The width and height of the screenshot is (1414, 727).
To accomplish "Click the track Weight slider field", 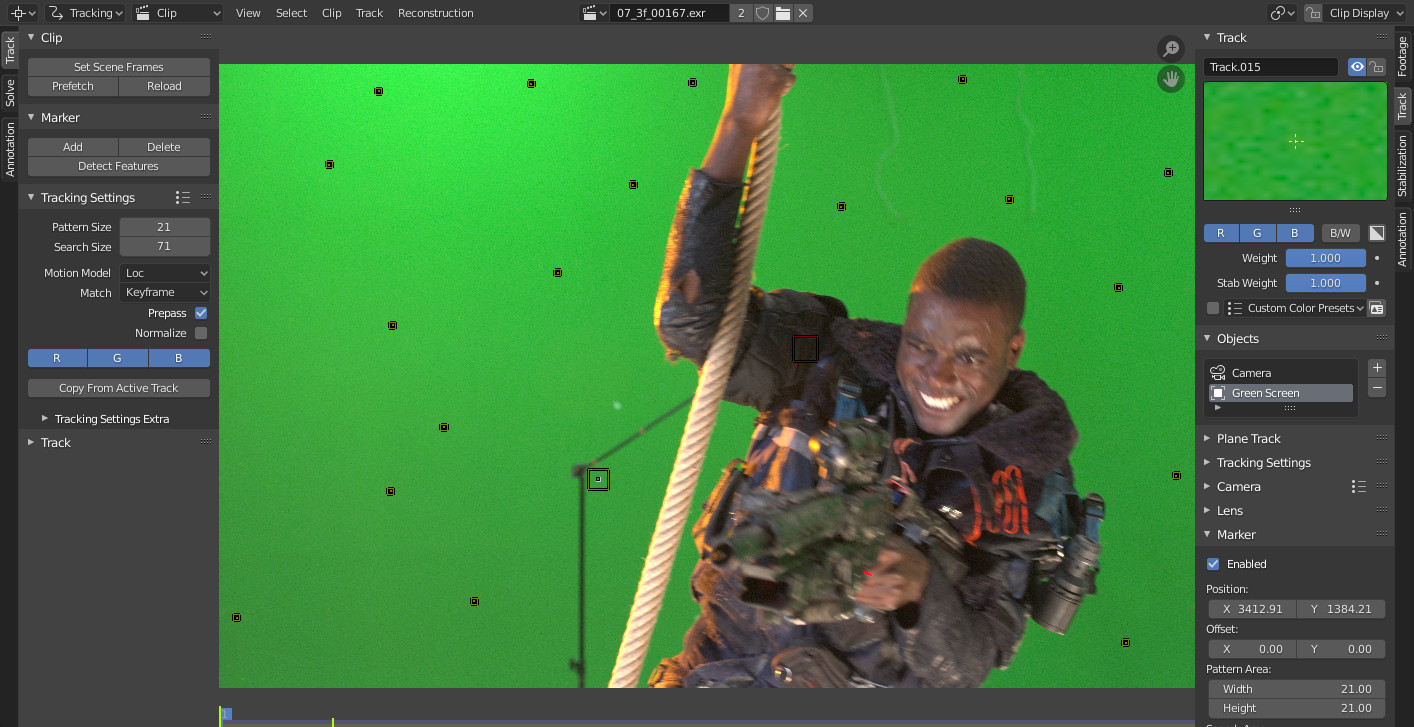I will coord(1325,258).
